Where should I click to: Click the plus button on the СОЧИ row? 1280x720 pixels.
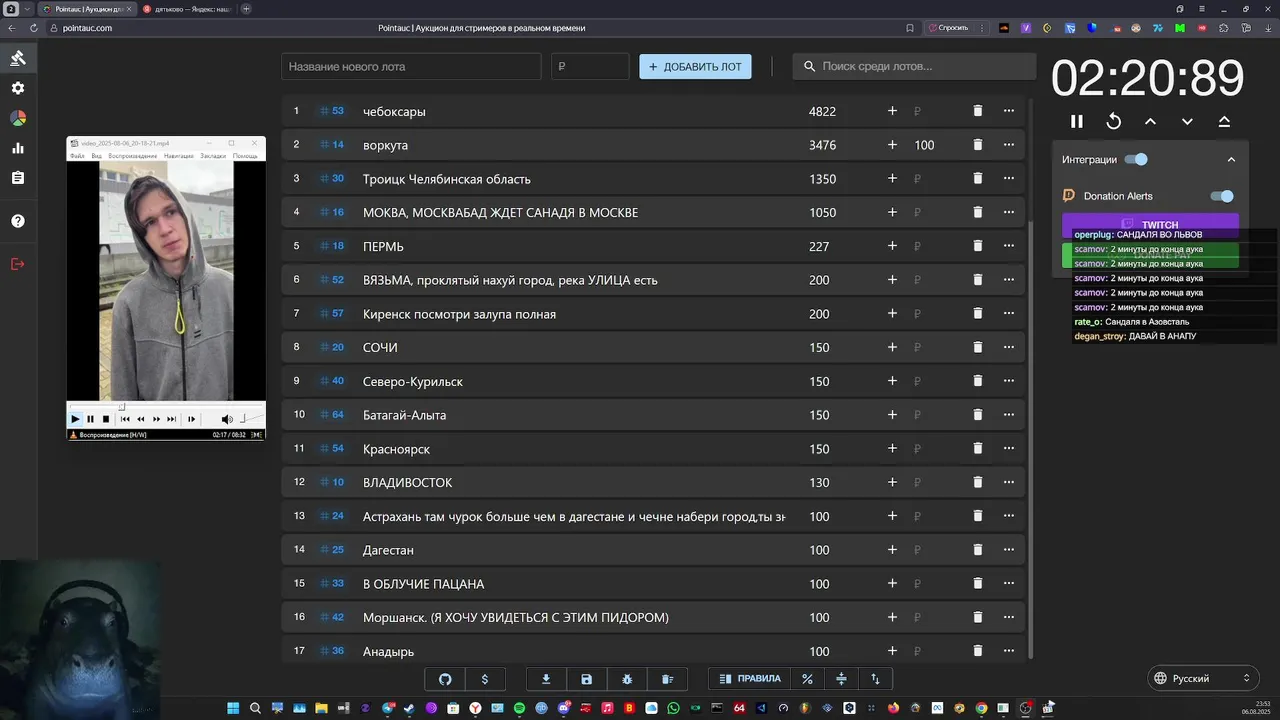(x=892, y=347)
